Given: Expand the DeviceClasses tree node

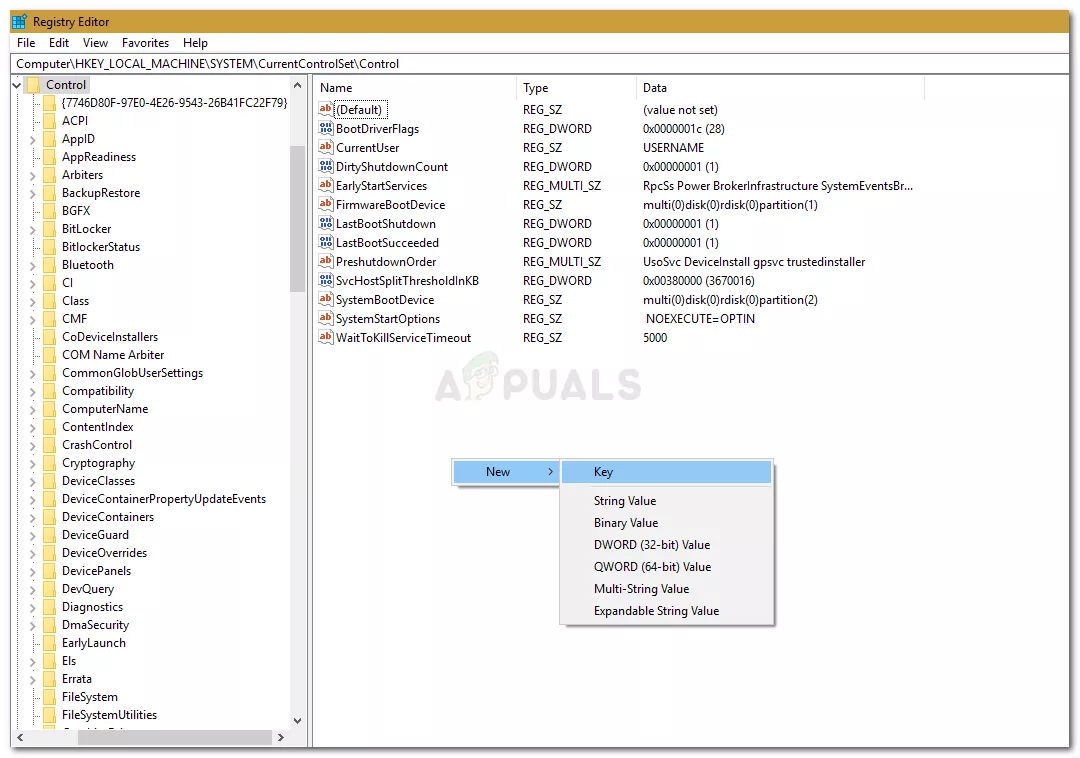Looking at the screenshot, I should pos(32,481).
